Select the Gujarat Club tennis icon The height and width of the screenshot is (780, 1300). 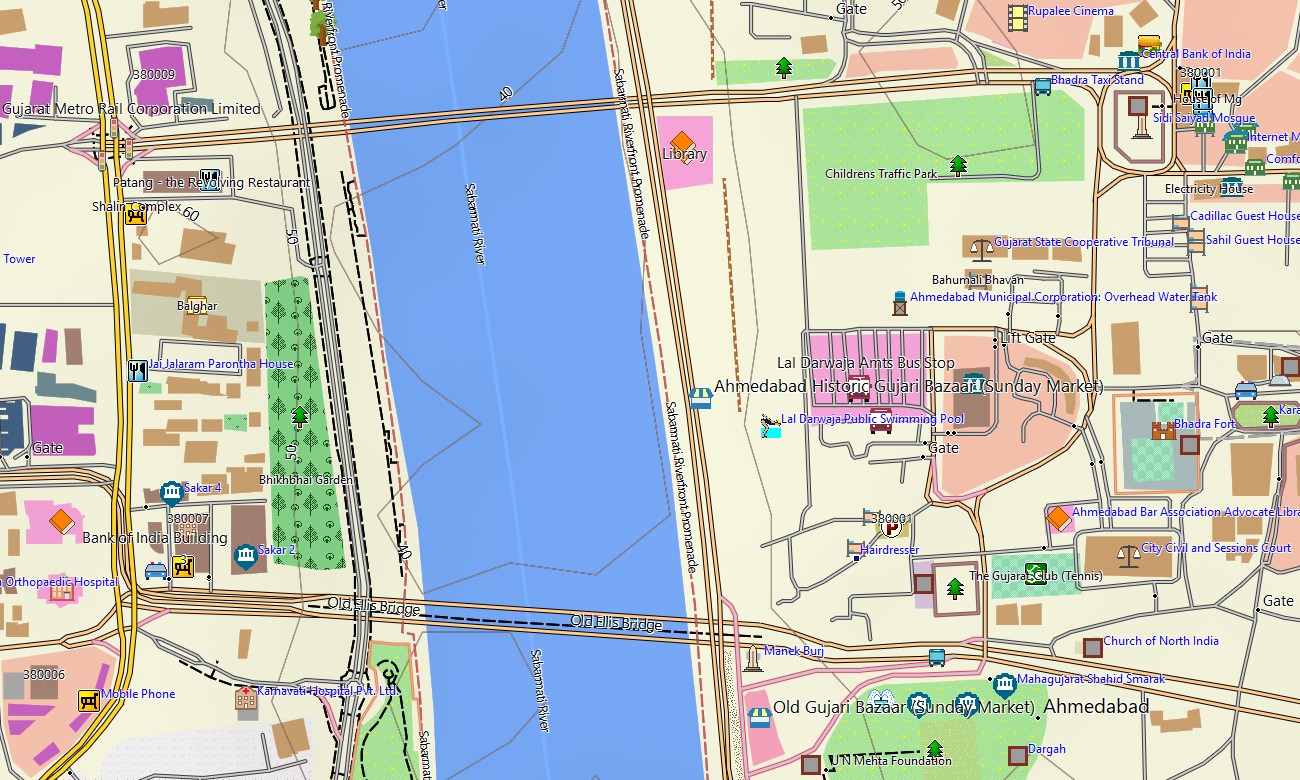(x=1035, y=574)
